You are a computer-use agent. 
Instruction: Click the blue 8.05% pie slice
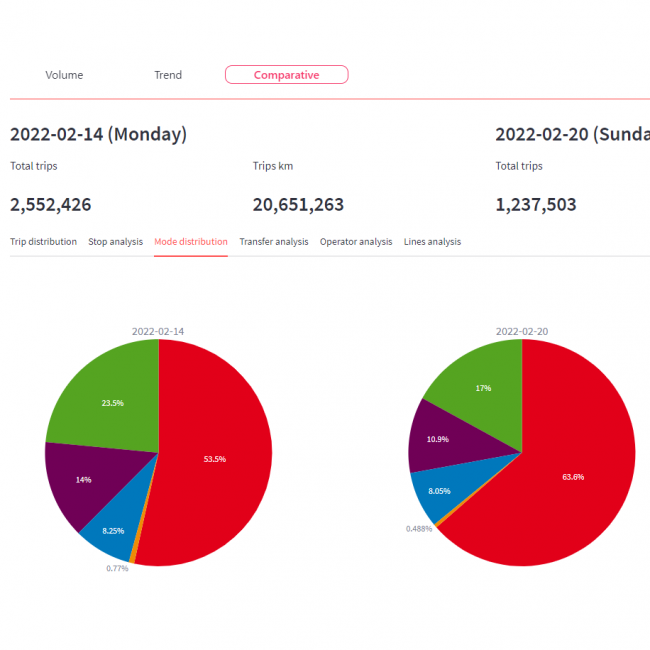click(x=441, y=493)
